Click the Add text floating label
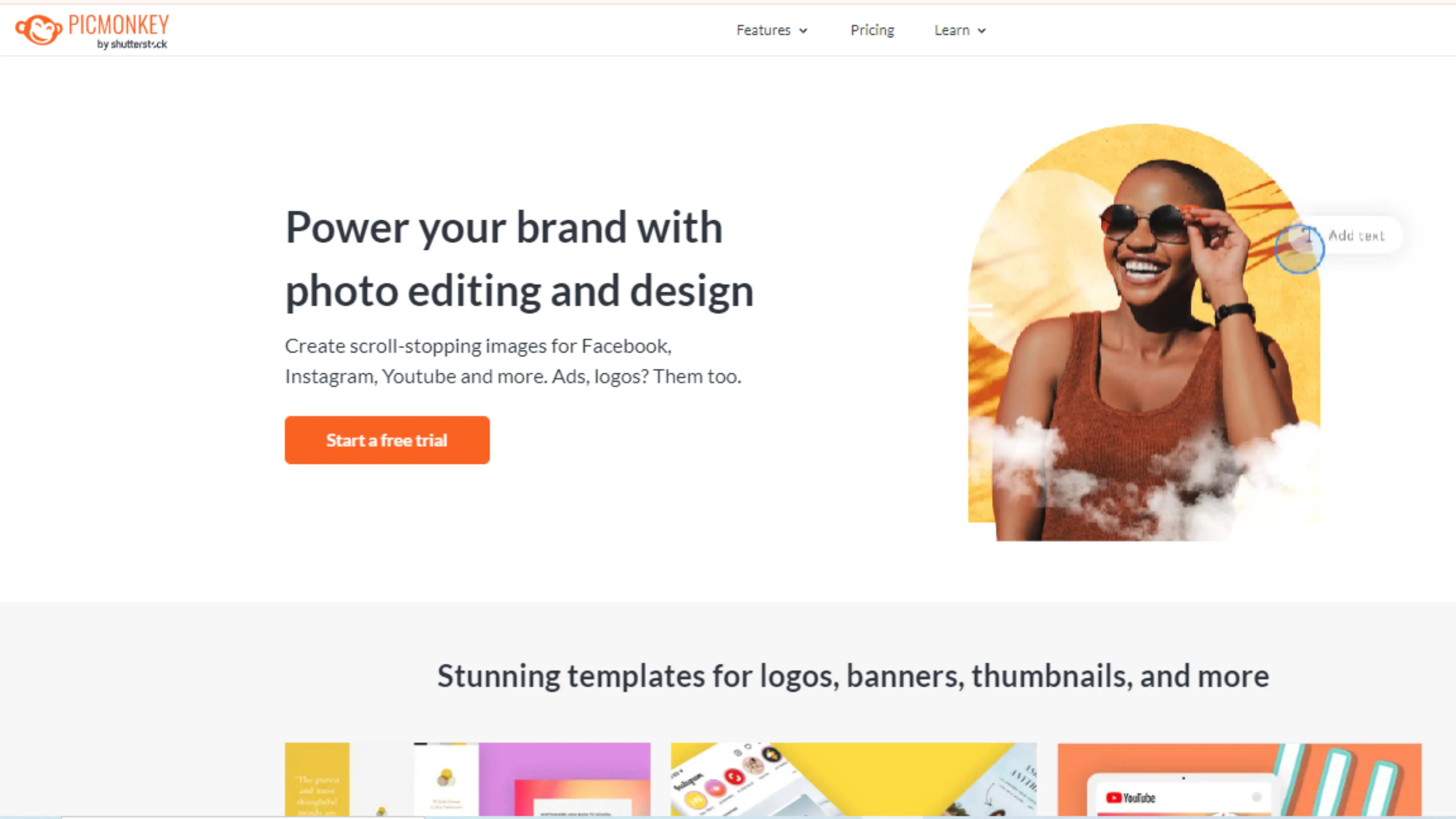The image size is (1456, 819). pyautogui.click(x=1356, y=236)
